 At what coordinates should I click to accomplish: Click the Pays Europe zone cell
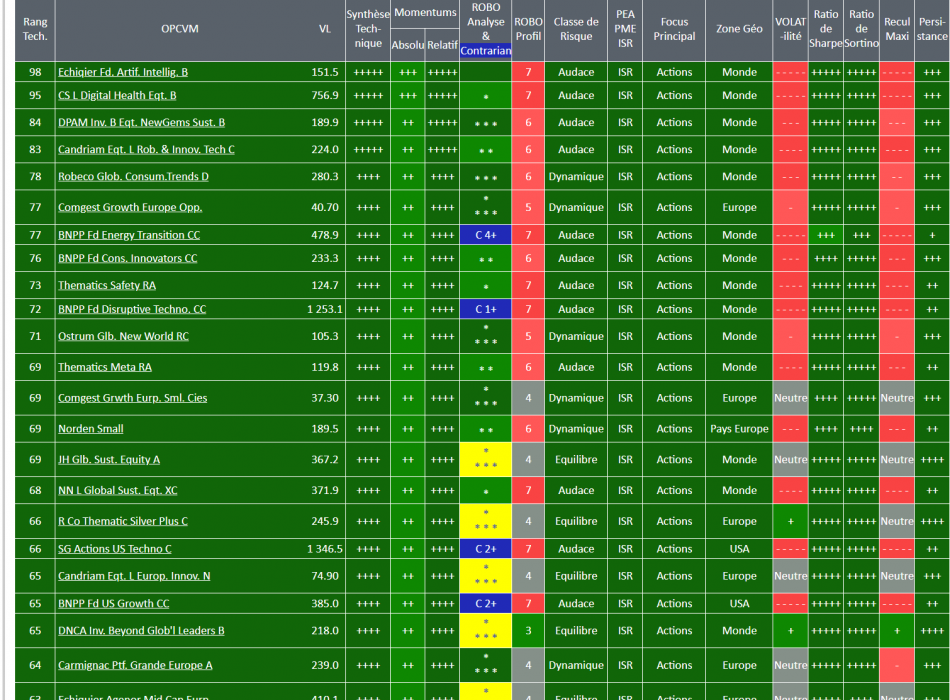click(x=739, y=429)
